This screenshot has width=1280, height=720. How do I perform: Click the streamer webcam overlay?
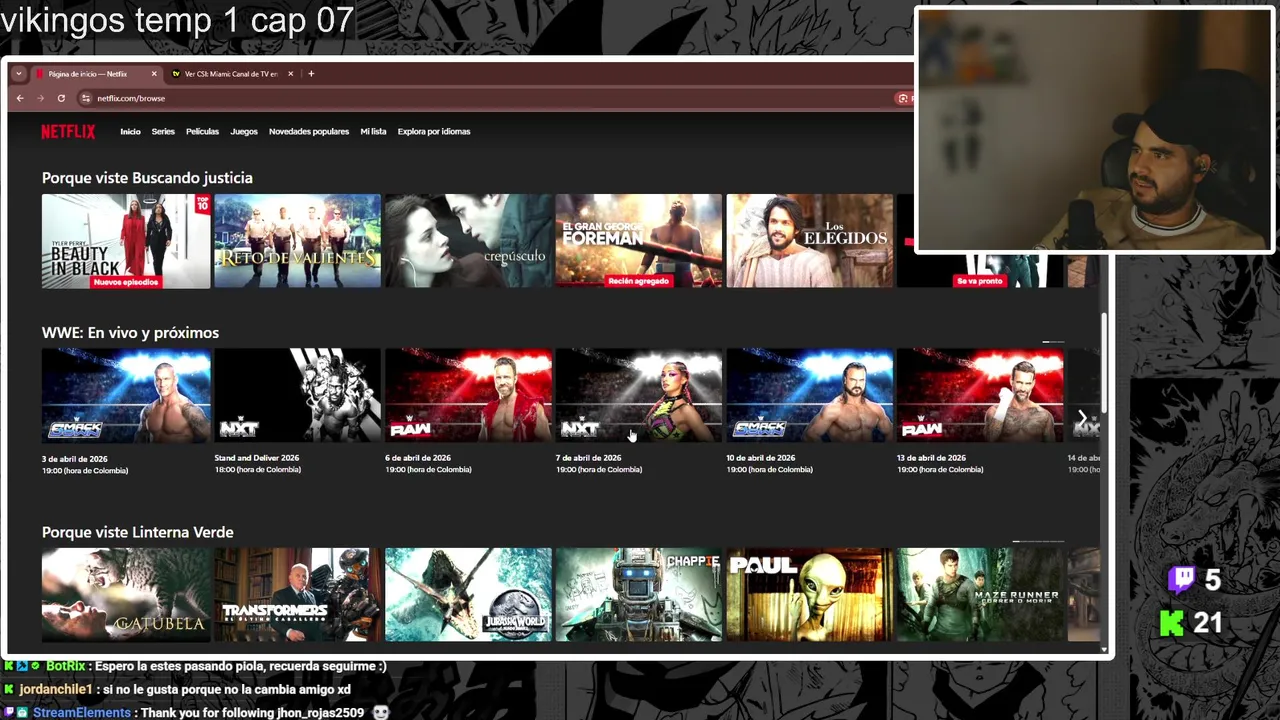click(1094, 130)
